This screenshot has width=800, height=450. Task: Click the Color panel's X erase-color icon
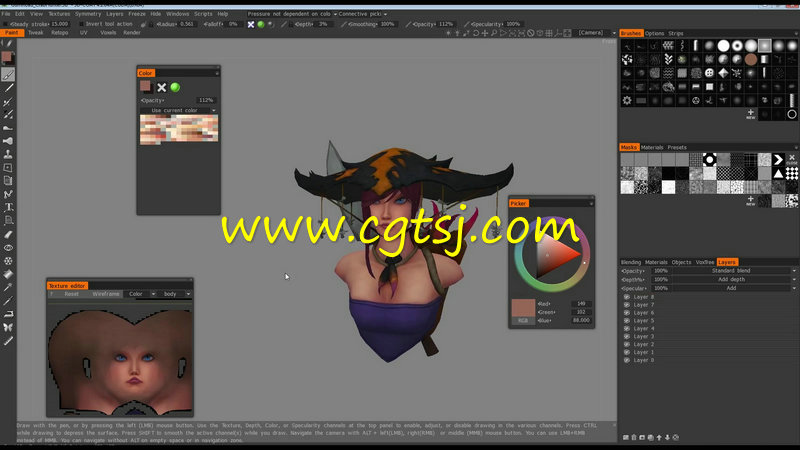162,87
